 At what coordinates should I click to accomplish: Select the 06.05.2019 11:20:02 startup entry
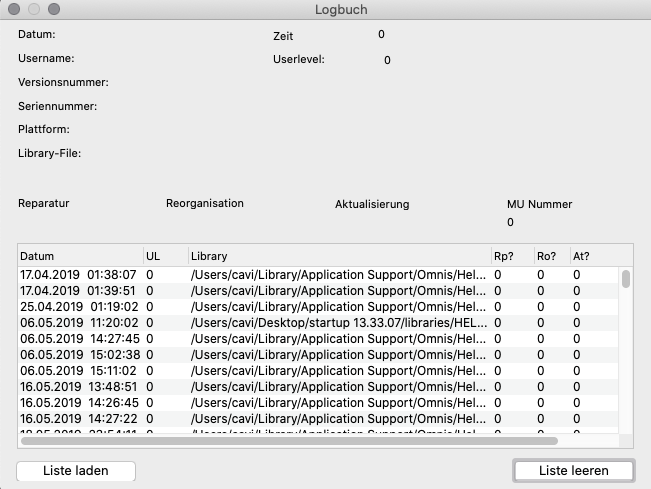click(x=250, y=323)
